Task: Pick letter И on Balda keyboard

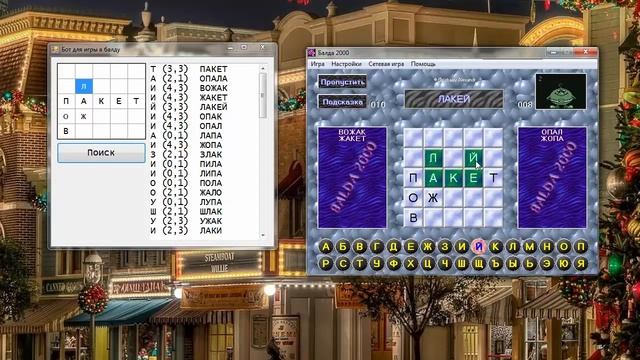Action: tap(462, 247)
